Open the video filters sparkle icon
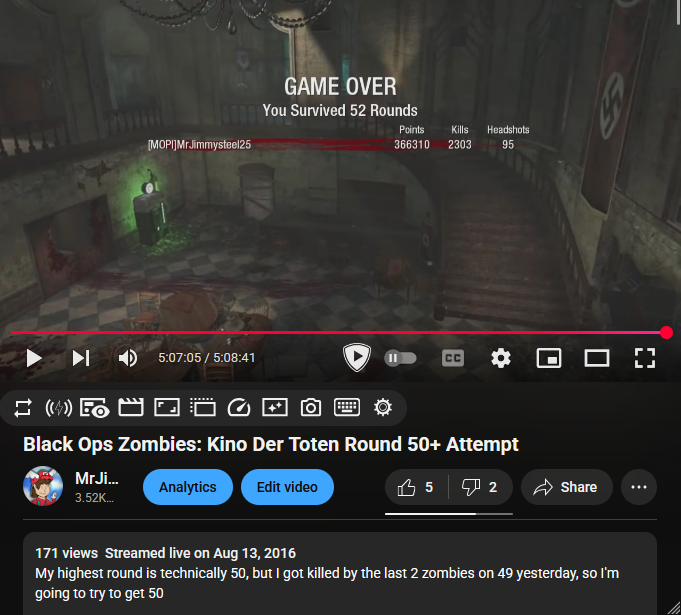The height and width of the screenshot is (615, 681). pos(275,408)
